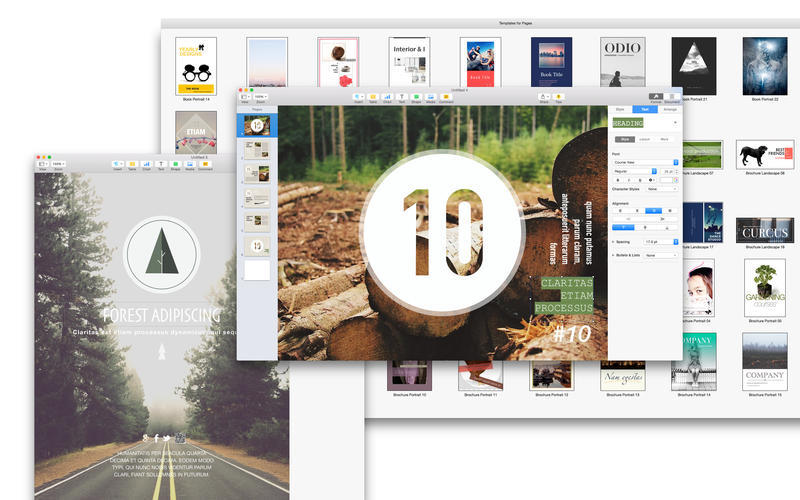Switch to the Style tab in the inspector
Screen dimensions: 800x500
(x=620, y=108)
